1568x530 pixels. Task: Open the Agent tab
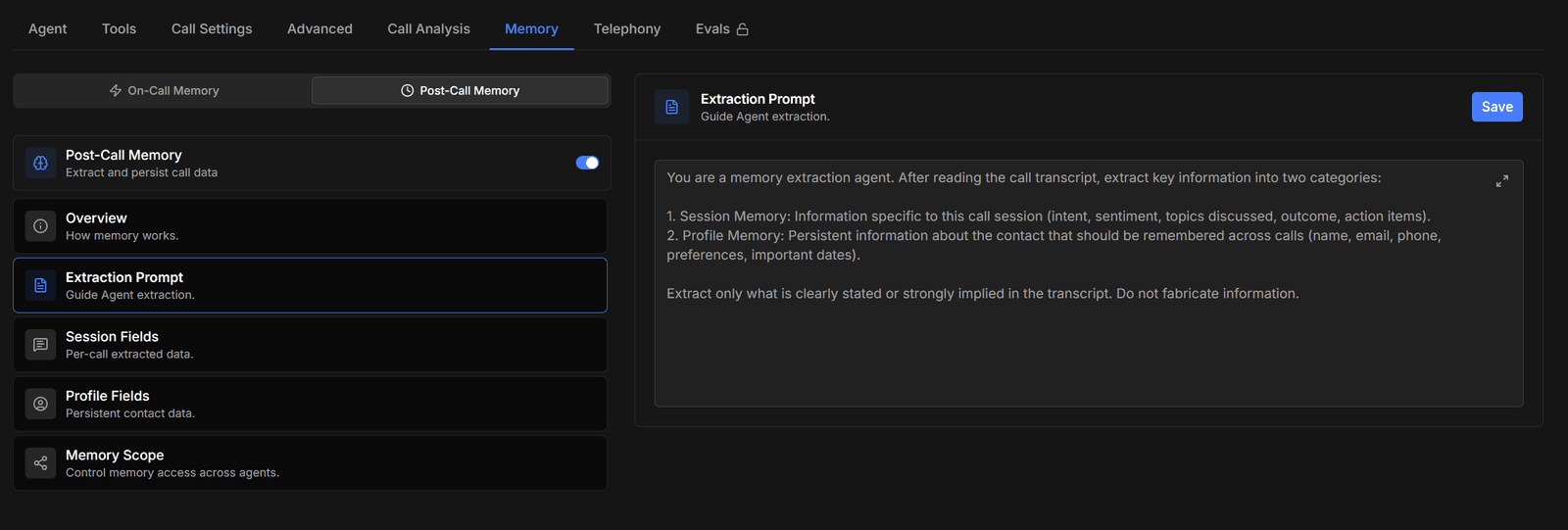coord(47,28)
